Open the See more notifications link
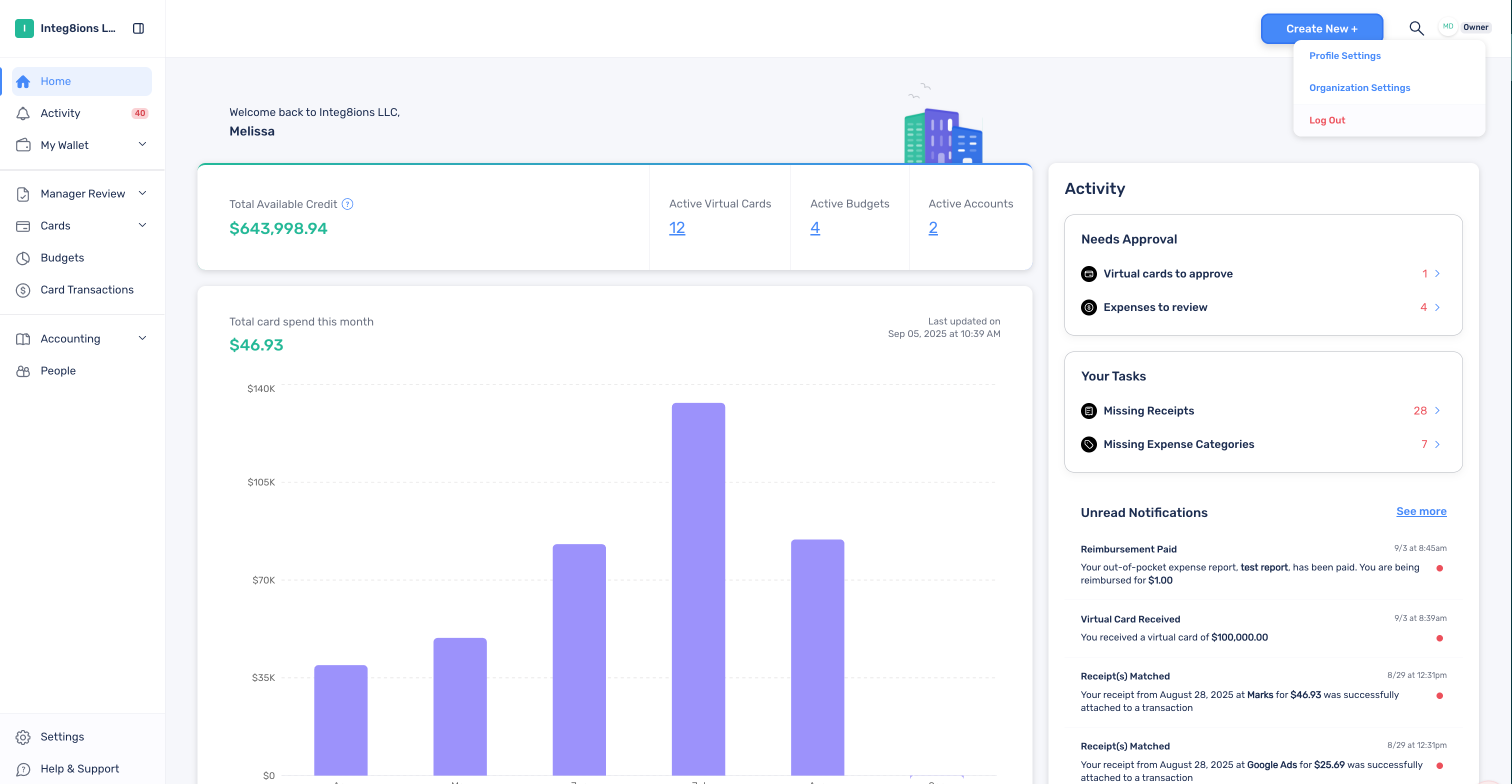This screenshot has width=1512, height=784. pyautogui.click(x=1421, y=511)
